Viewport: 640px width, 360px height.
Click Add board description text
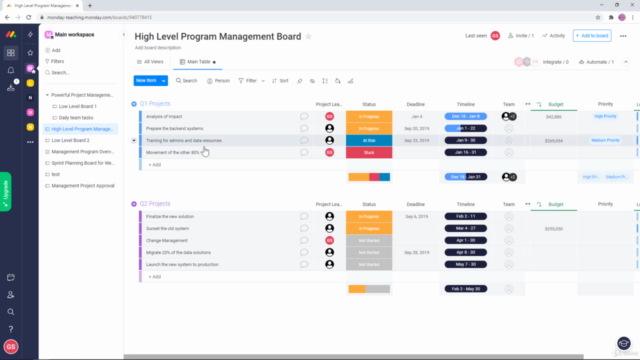click(x=158, y=48)
